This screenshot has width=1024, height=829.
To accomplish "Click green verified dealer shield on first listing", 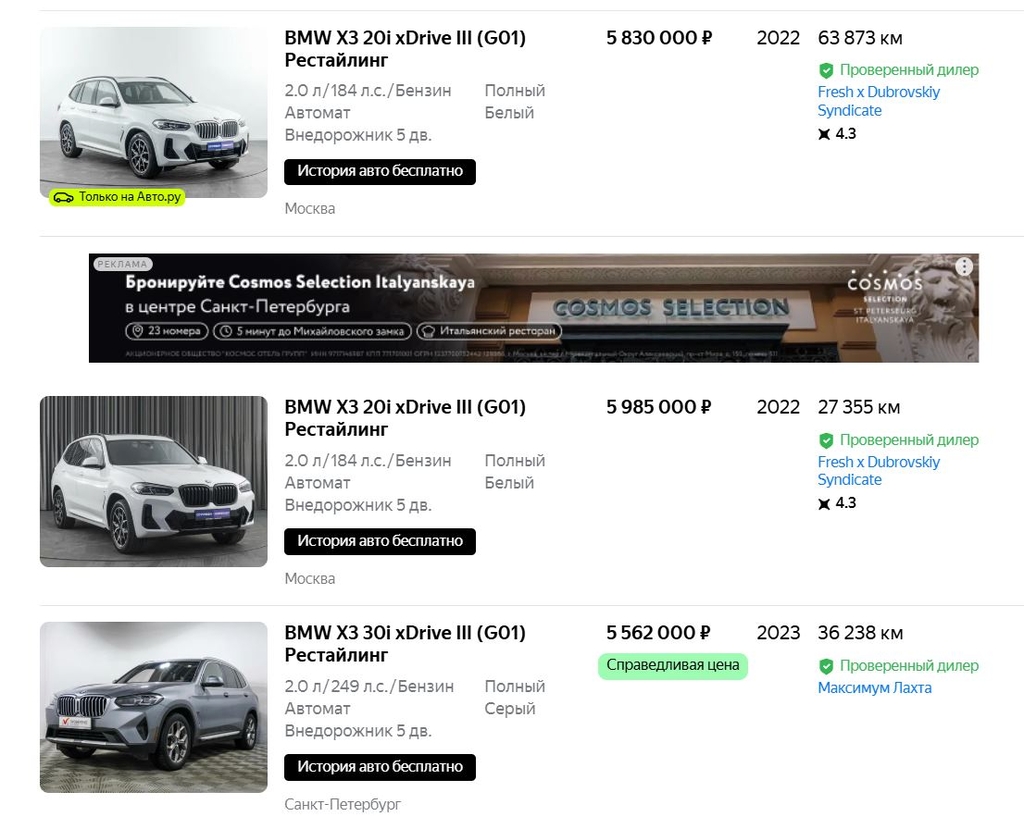I will (x=826, y=71).
